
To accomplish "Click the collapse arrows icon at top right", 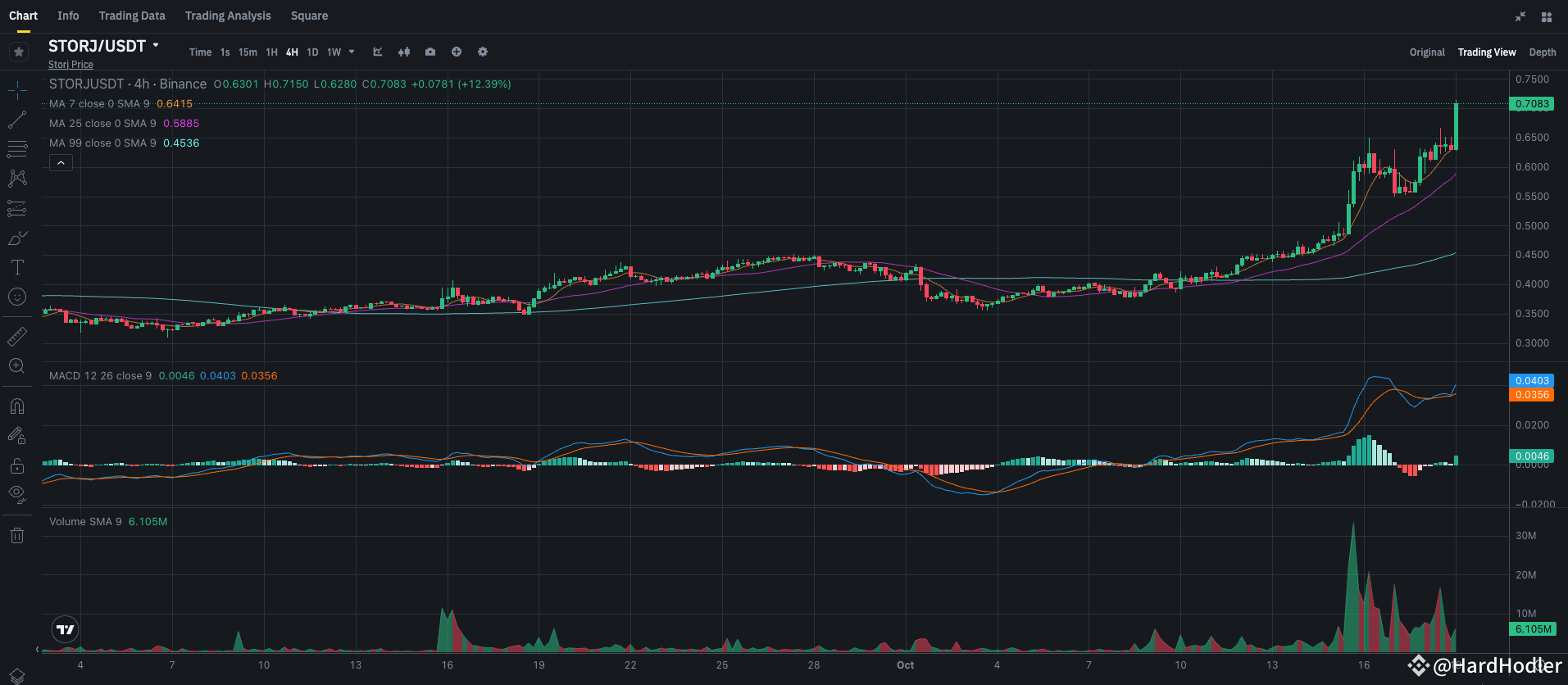I will 1520,16.
